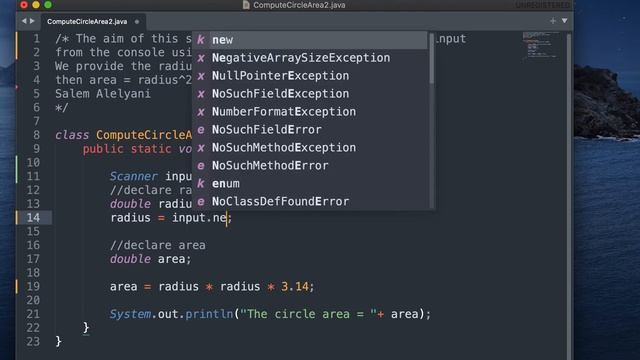The width and height of the screenshot is (640, 360).
Task: Choose NumberFormatException from suggestions
Action: [310, 112]
